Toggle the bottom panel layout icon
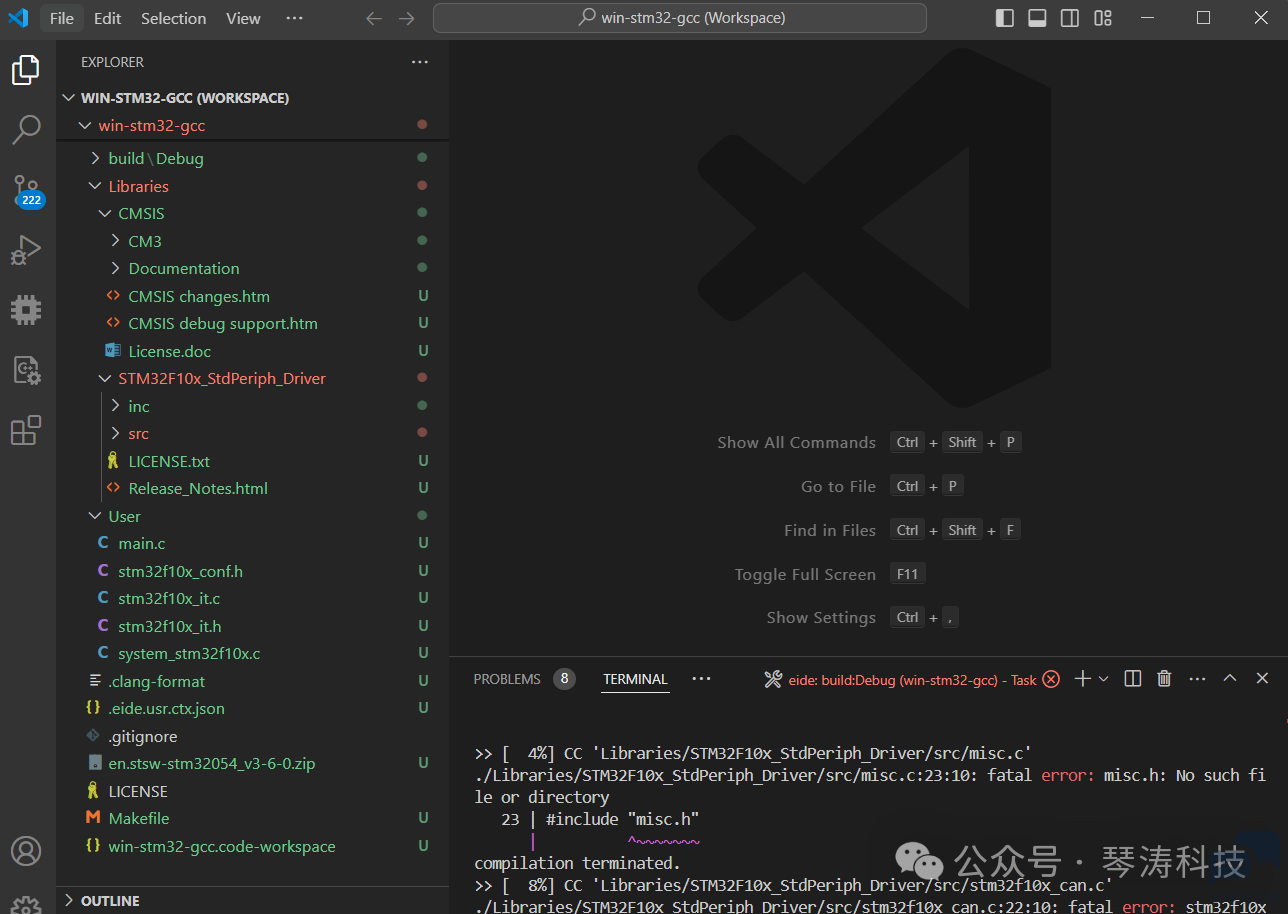 coord(1037,18)
